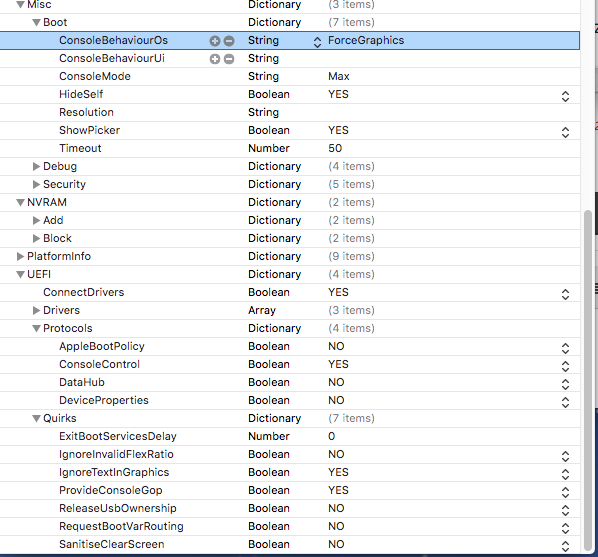
Task: Edit the ConsoleMode value Max
Action: tap(339, 77)
